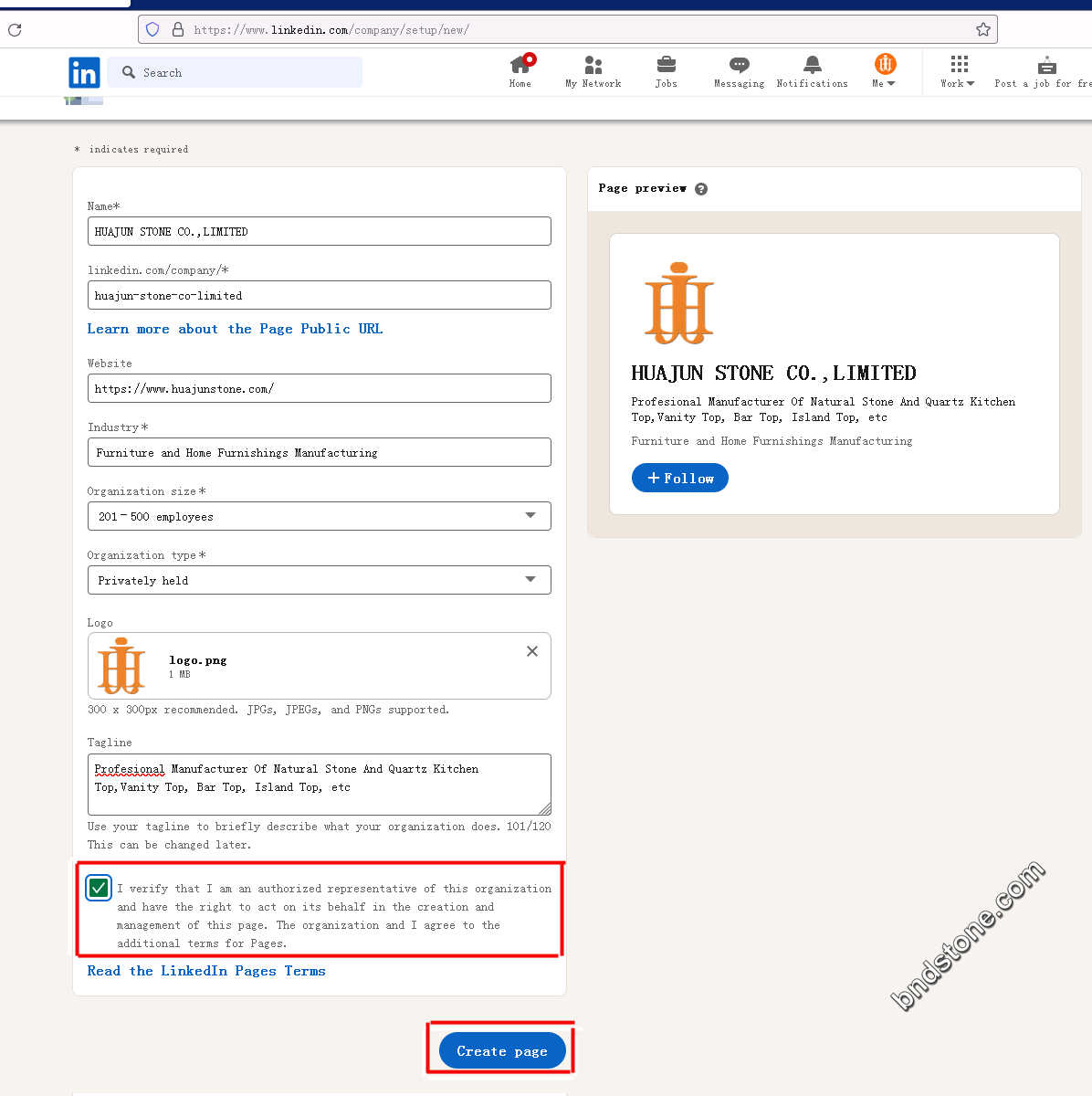Viewport: 1092px width, 1096px height.
Task: Click the LinkedIn Search field
Action: click(x=235, y=72)
